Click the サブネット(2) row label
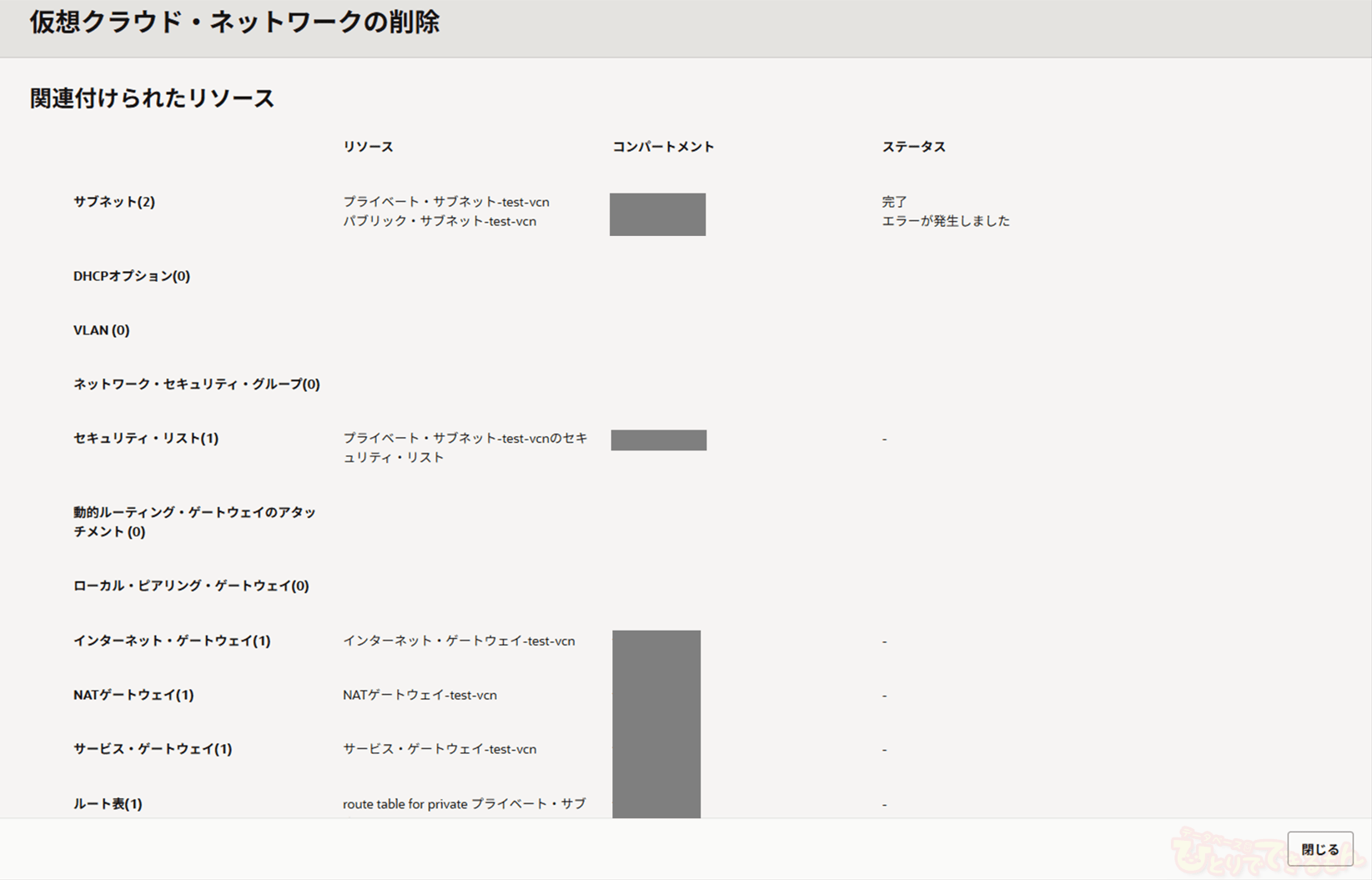The width and height of the screenshot is (1372, 880). [113, 202]
